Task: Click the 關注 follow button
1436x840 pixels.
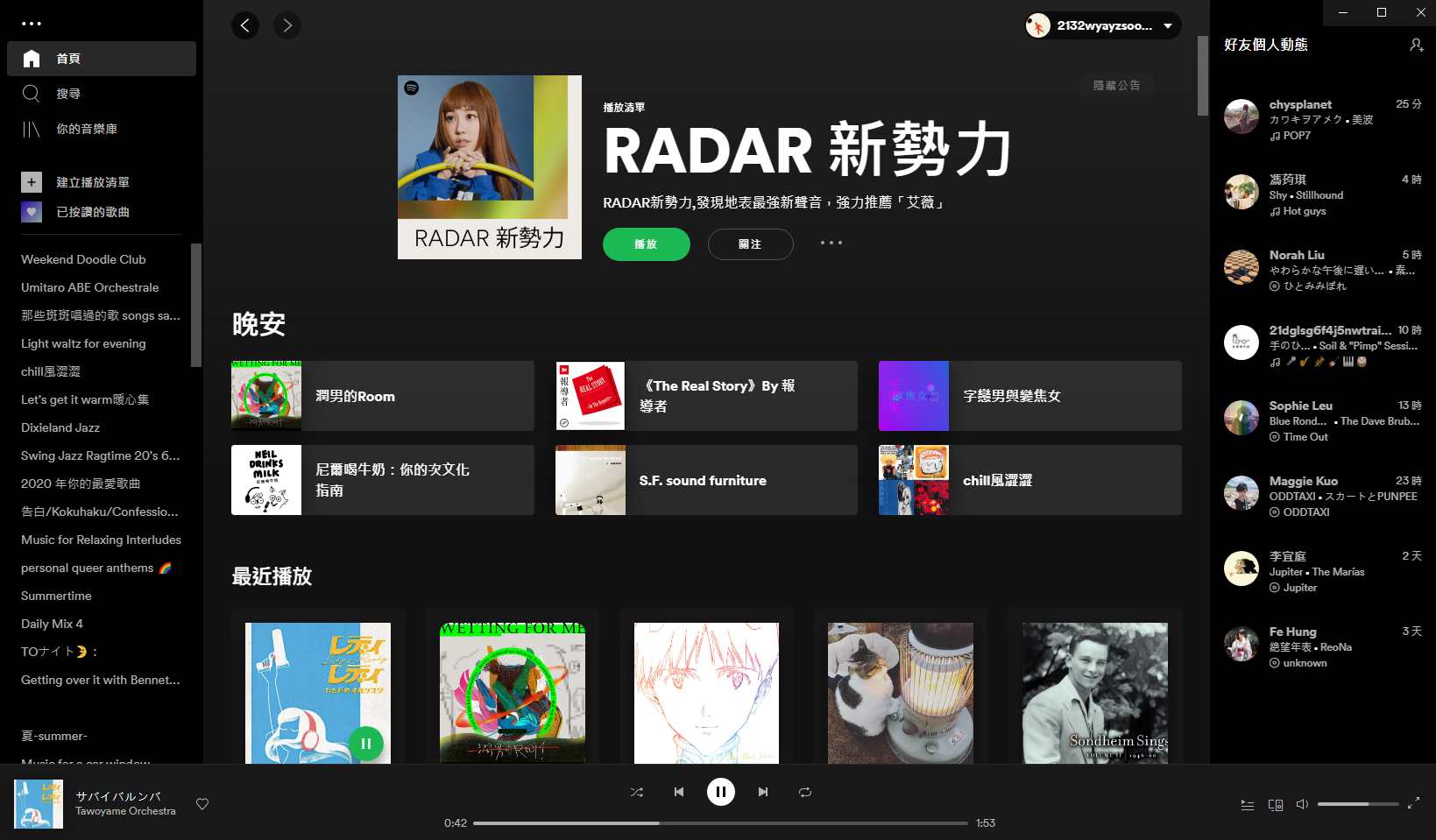Action: pyautogui.click(x=751, y=244)
